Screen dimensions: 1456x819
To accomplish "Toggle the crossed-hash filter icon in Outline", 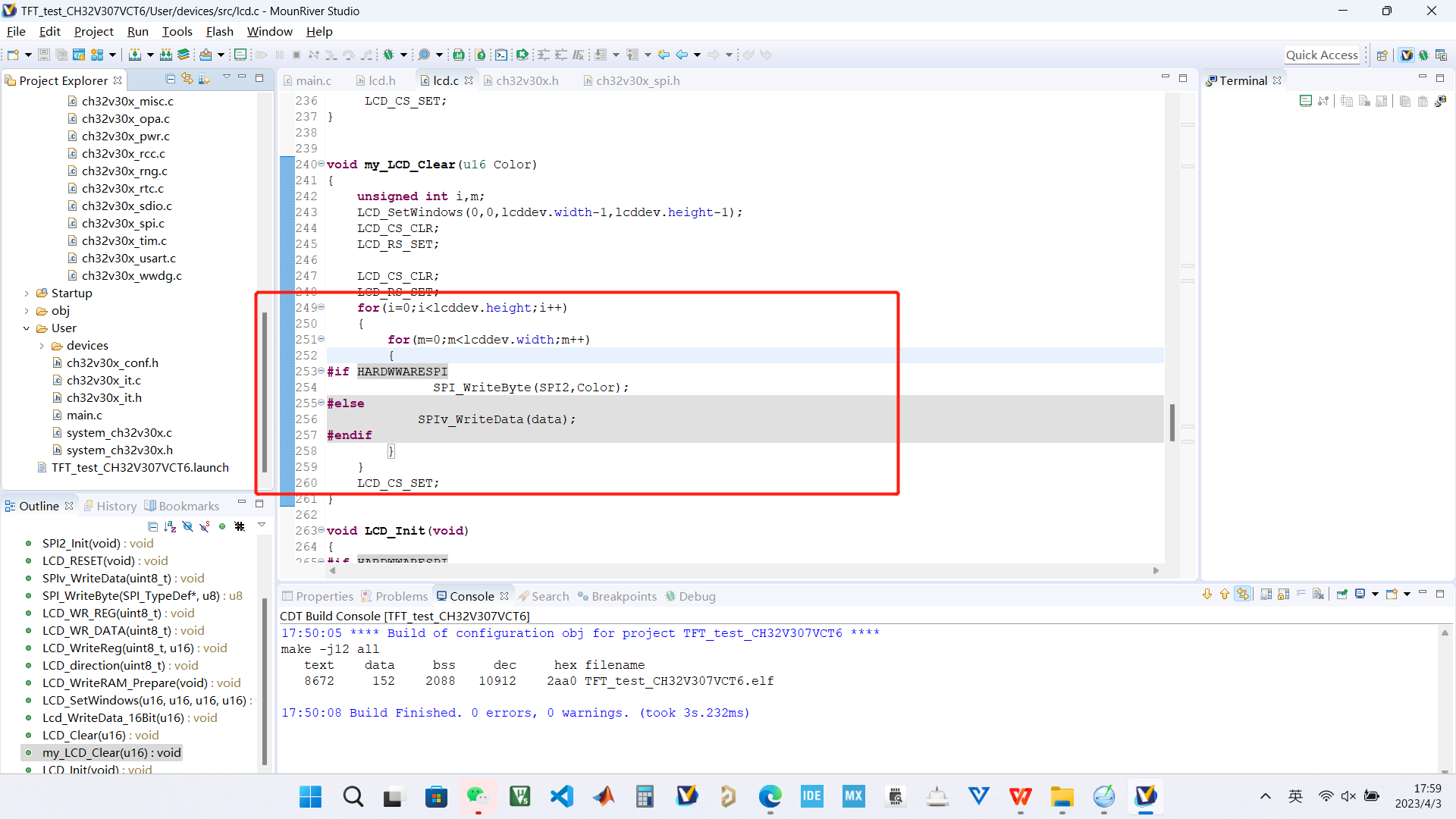I will (x=240, y=526).
